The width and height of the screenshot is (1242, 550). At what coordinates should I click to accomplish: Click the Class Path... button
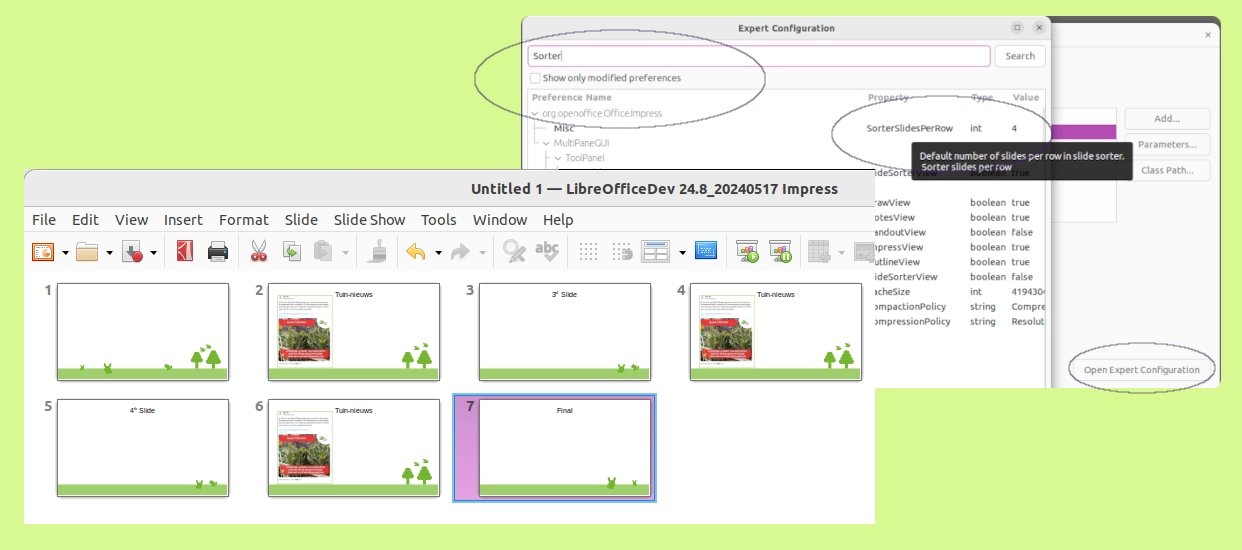[1167, 170]
